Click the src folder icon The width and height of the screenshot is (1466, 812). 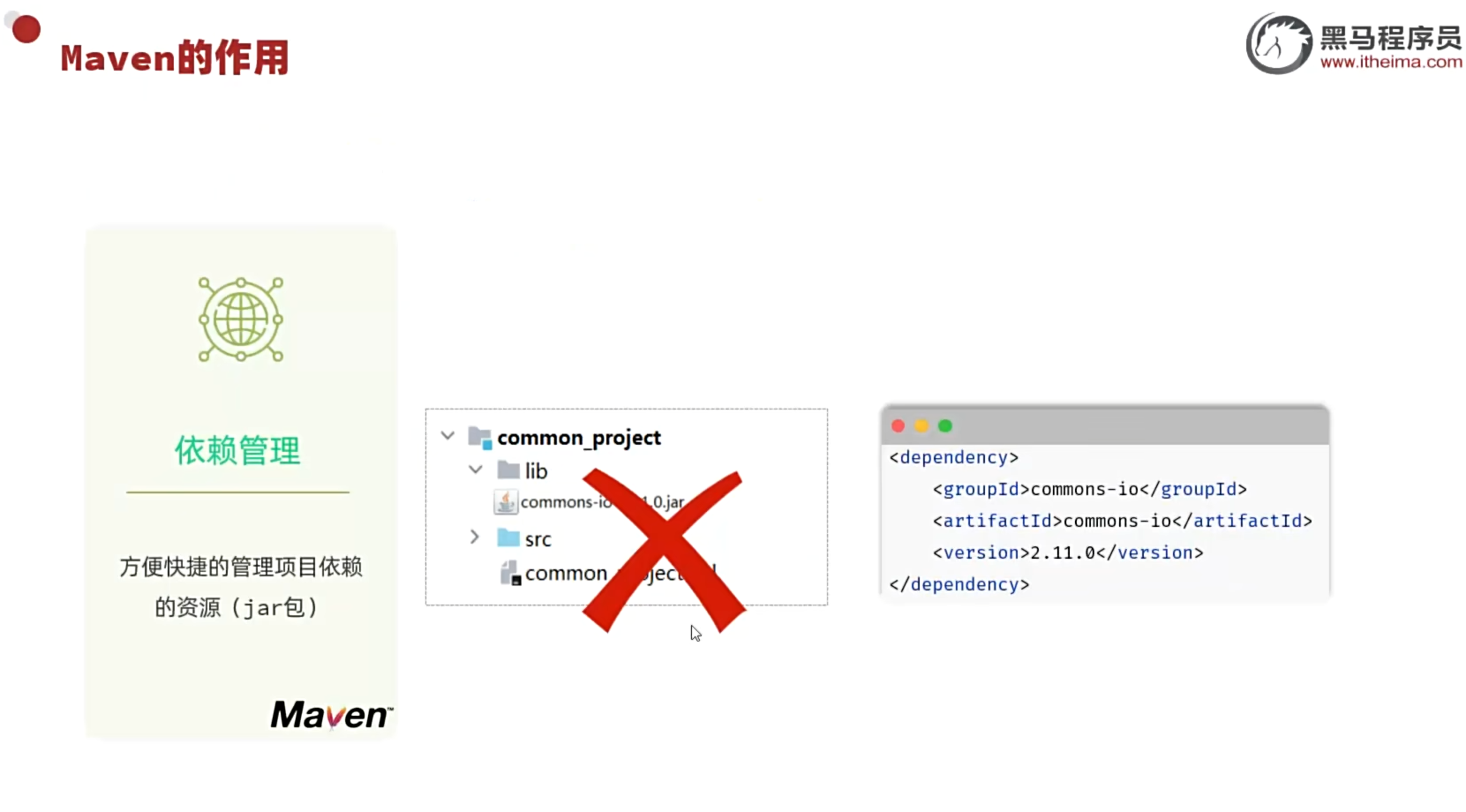pos(508,538)
